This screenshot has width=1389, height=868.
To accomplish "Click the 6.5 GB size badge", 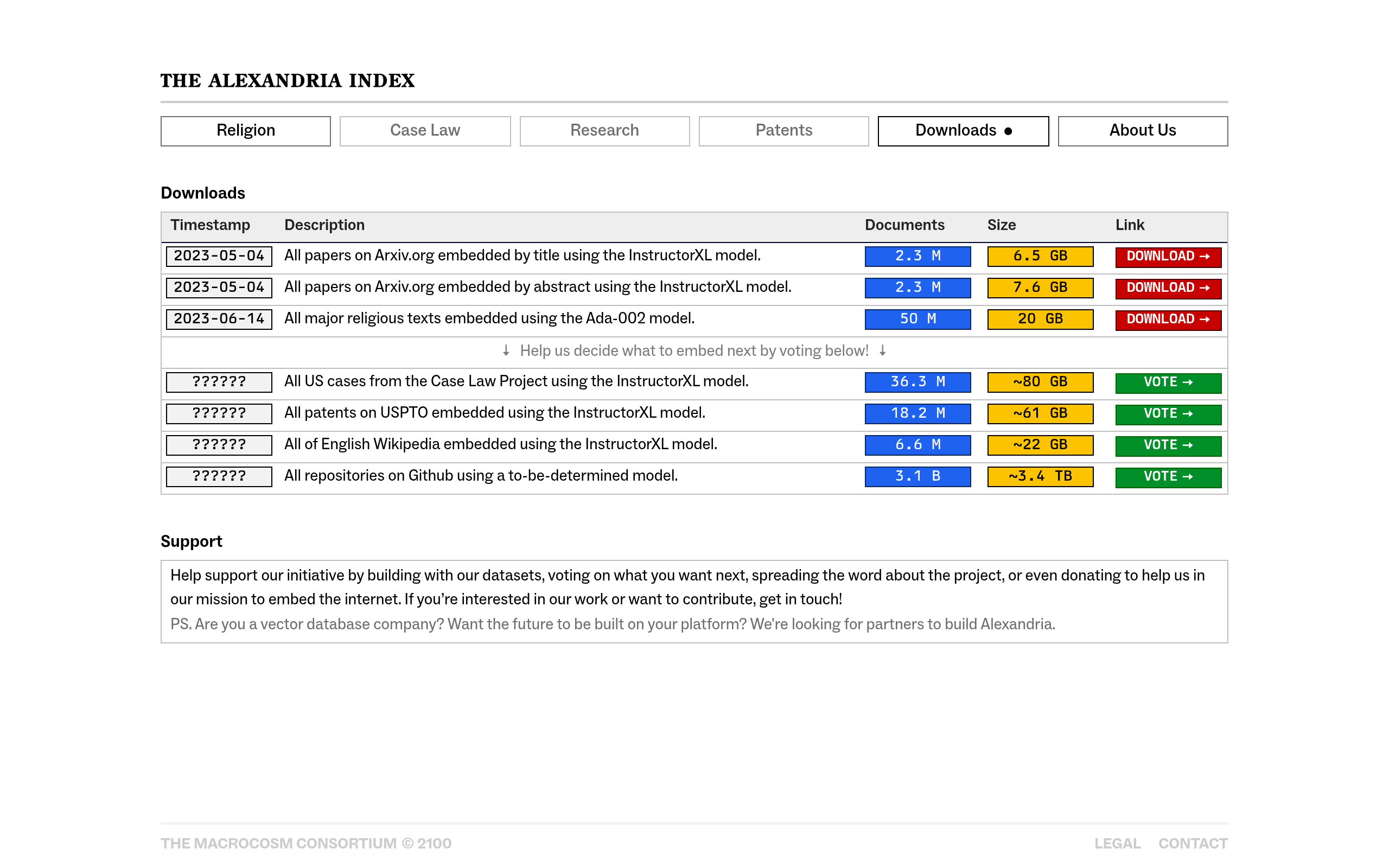I will tap(1040, 256).
